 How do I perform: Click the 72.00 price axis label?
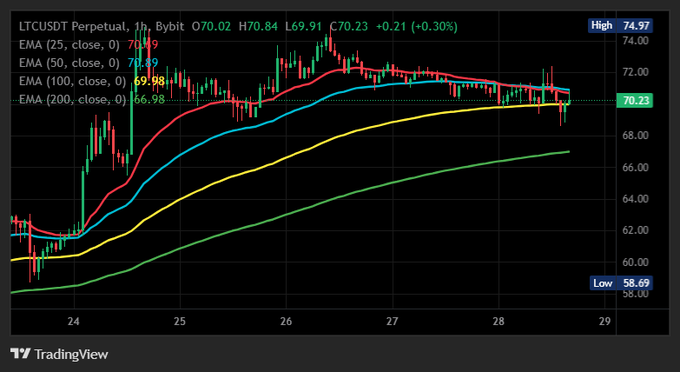636,72
